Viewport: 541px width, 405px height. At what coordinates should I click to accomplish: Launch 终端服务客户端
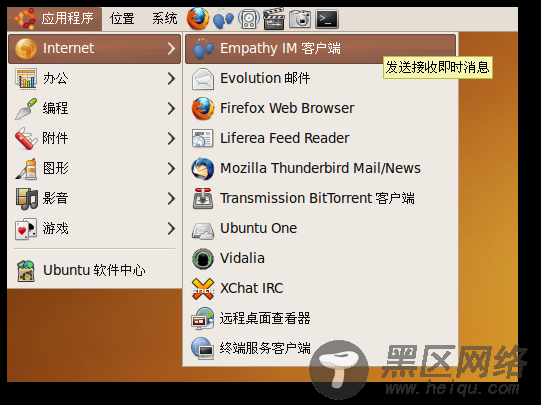point(321,348)
